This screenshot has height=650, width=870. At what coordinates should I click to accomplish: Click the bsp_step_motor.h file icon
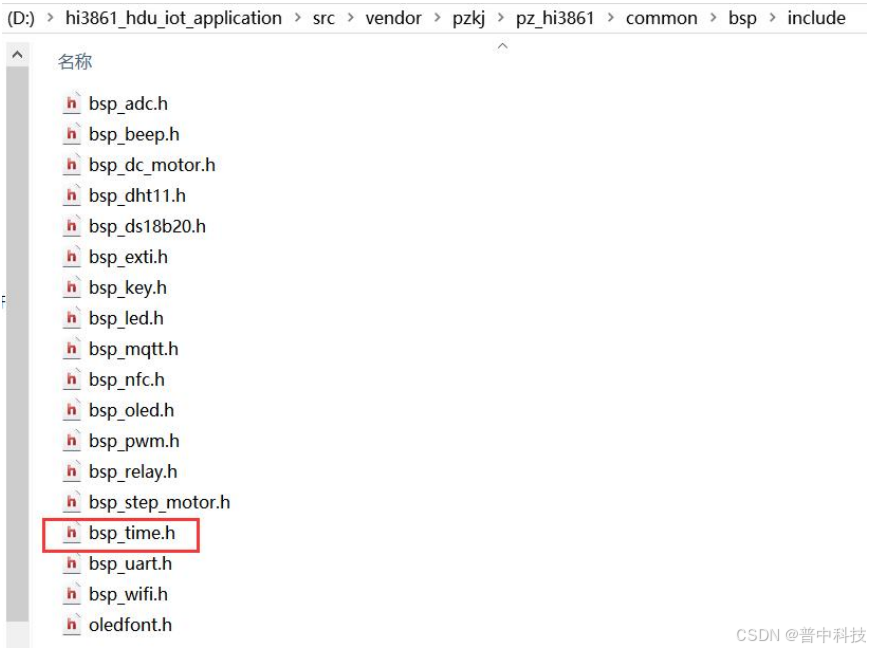click(72, 502)
